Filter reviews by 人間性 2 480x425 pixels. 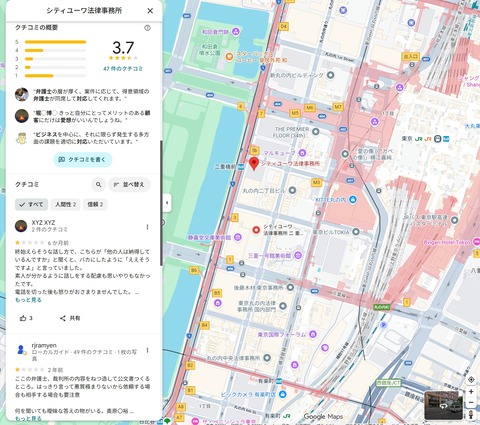[x=66, y=204]
